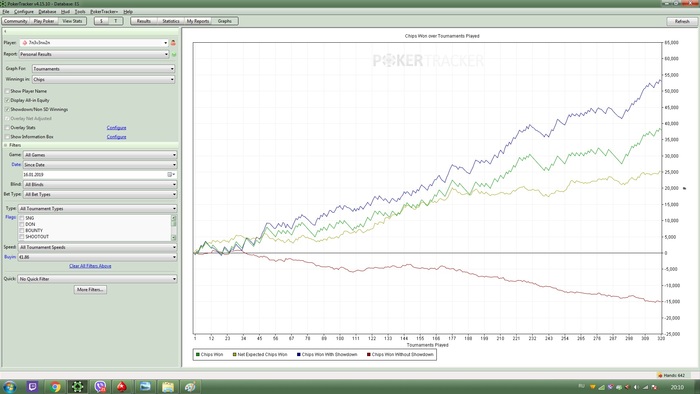Open Twitch from the taskbar

33,386
